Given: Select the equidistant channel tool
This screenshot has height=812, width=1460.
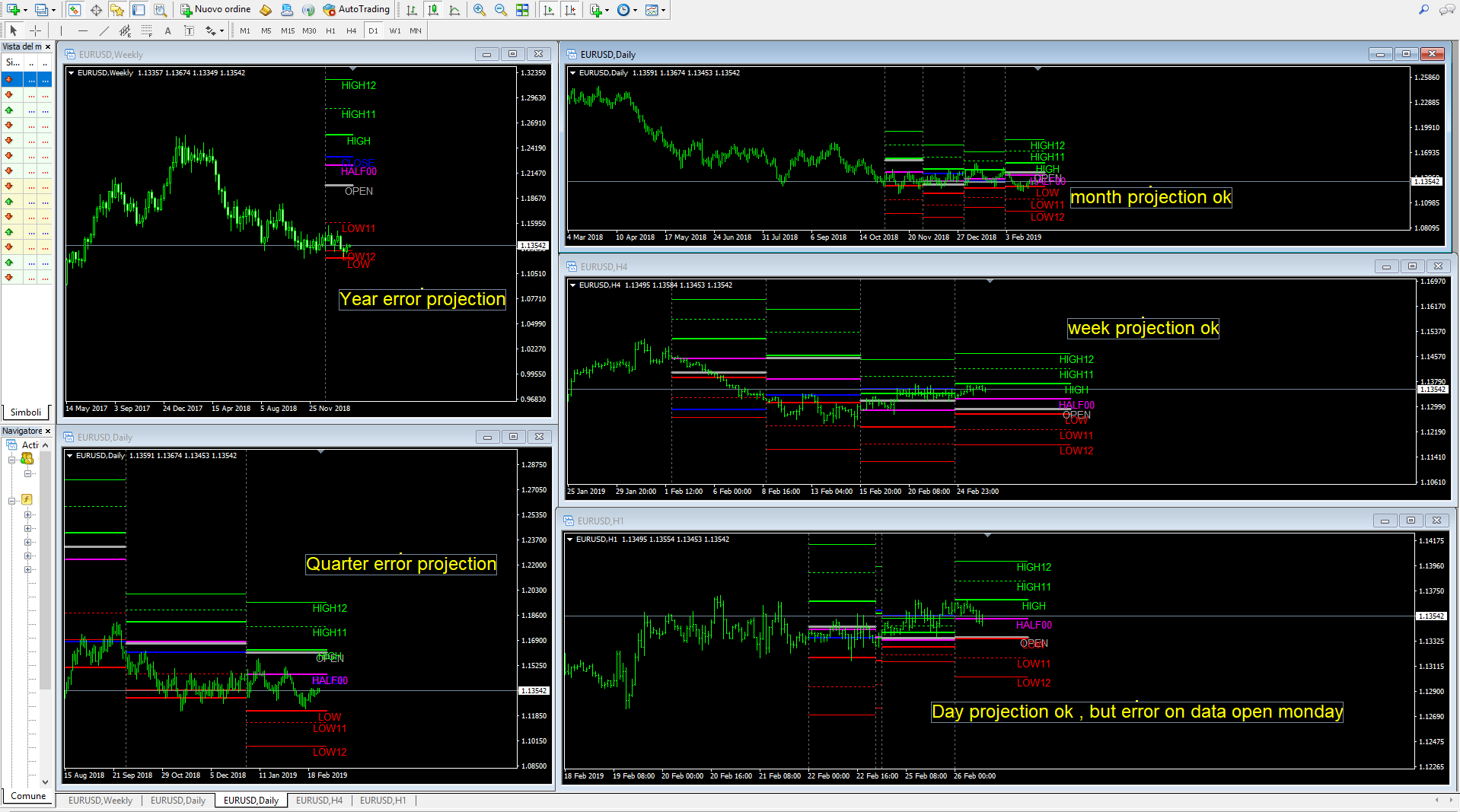Looking at the screenshot, I should click(x=126, y=30).
